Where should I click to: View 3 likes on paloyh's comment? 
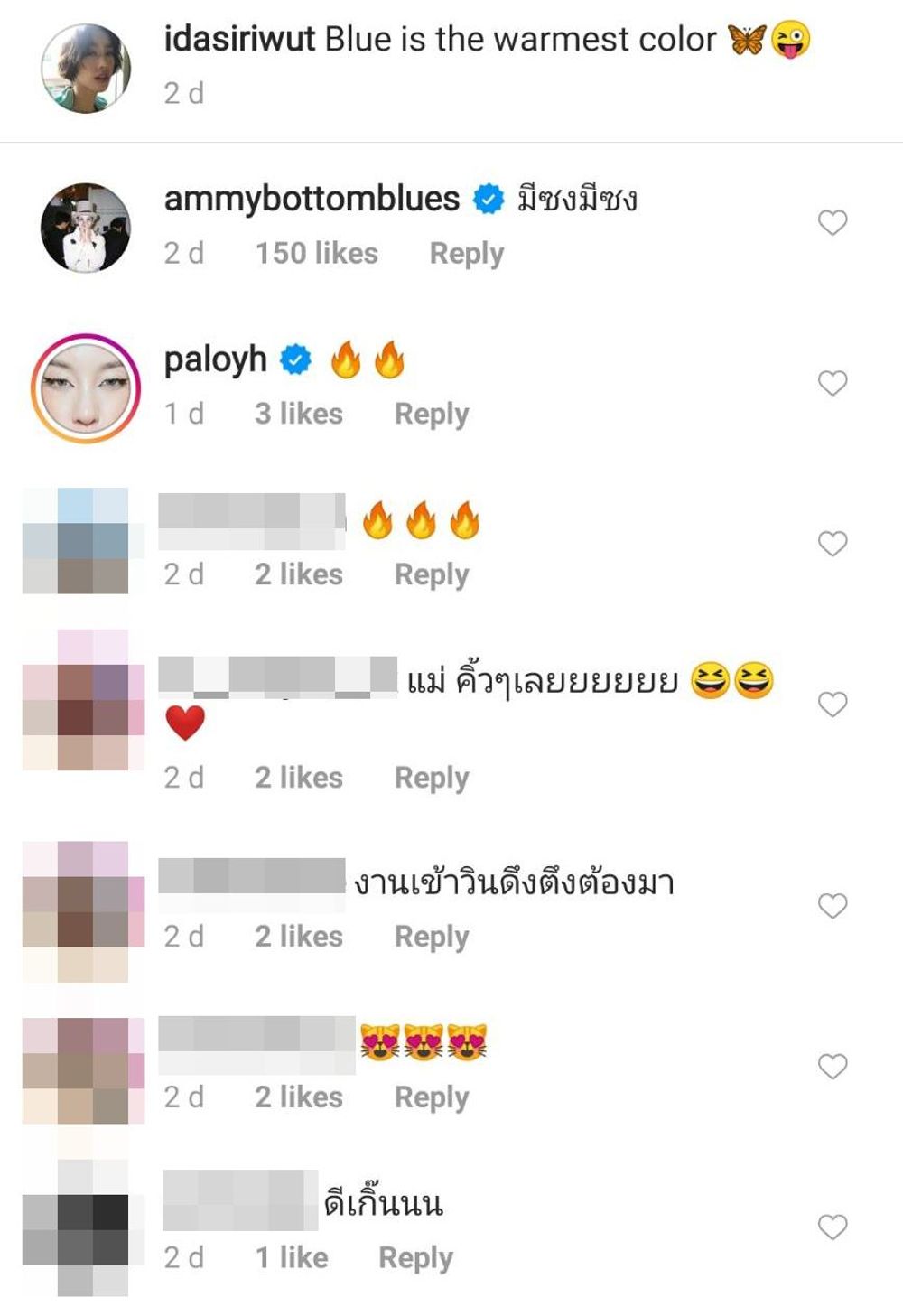(298, 415)
